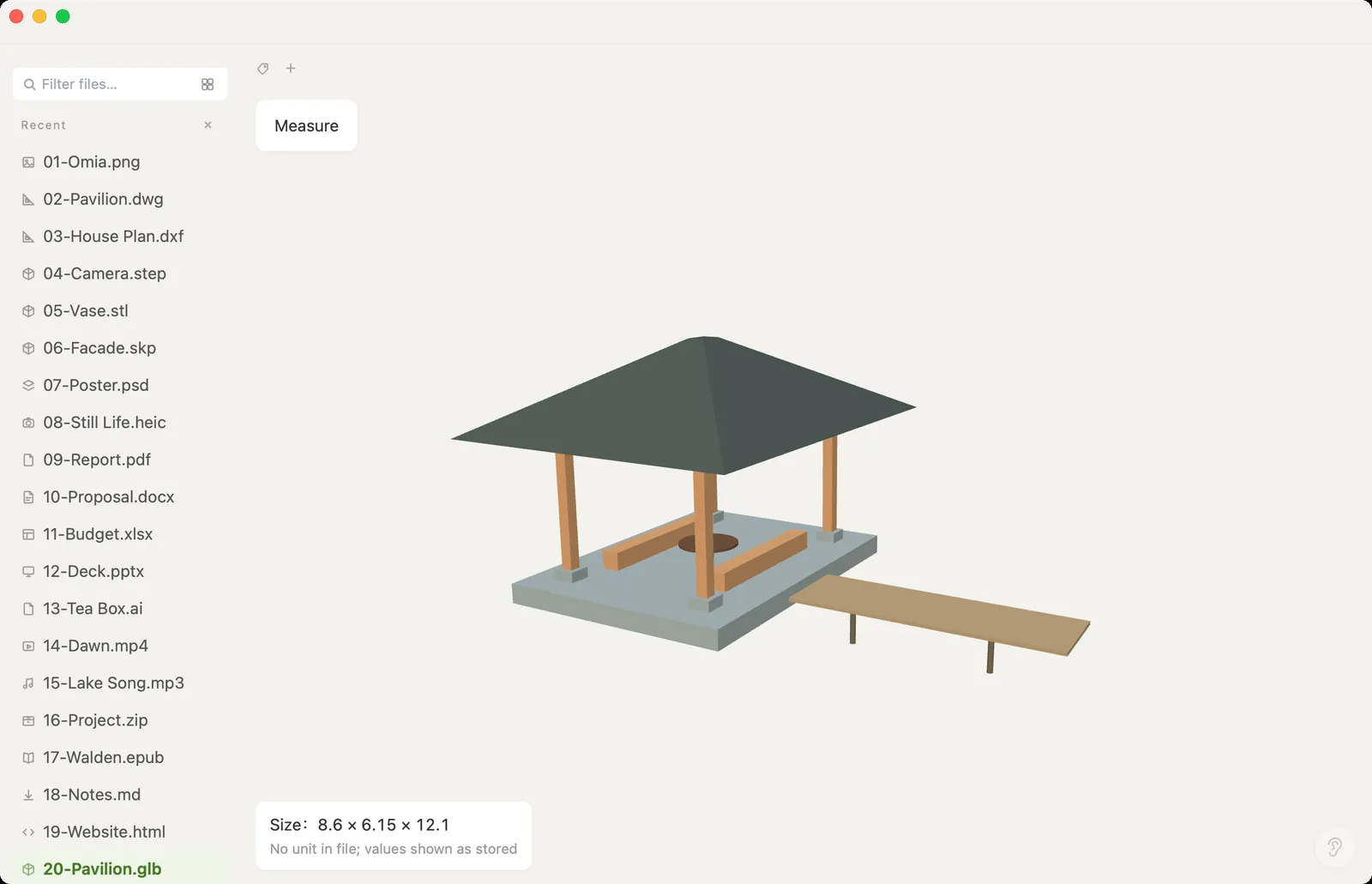The image size is (1372, 884).
Task: Click the file icon beside 13-Tea Box.ai
Action: pyautogui.click(x=28, y=609)
